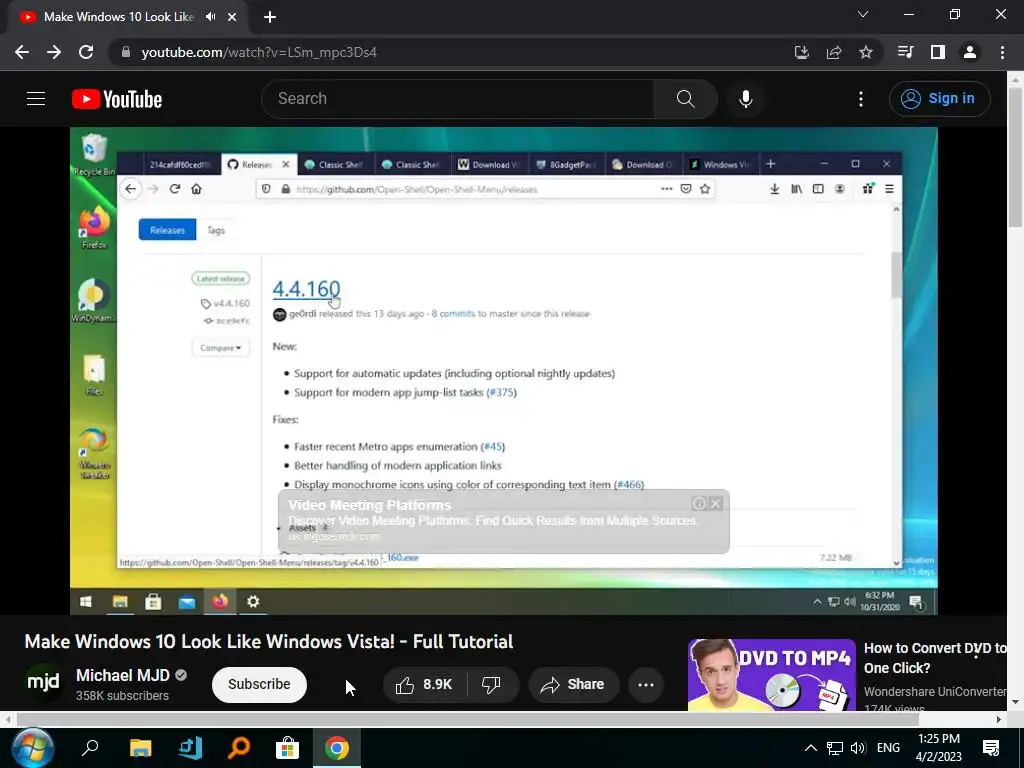Click the video player frame
The image size is (1024, 768).
coord(504,370)
